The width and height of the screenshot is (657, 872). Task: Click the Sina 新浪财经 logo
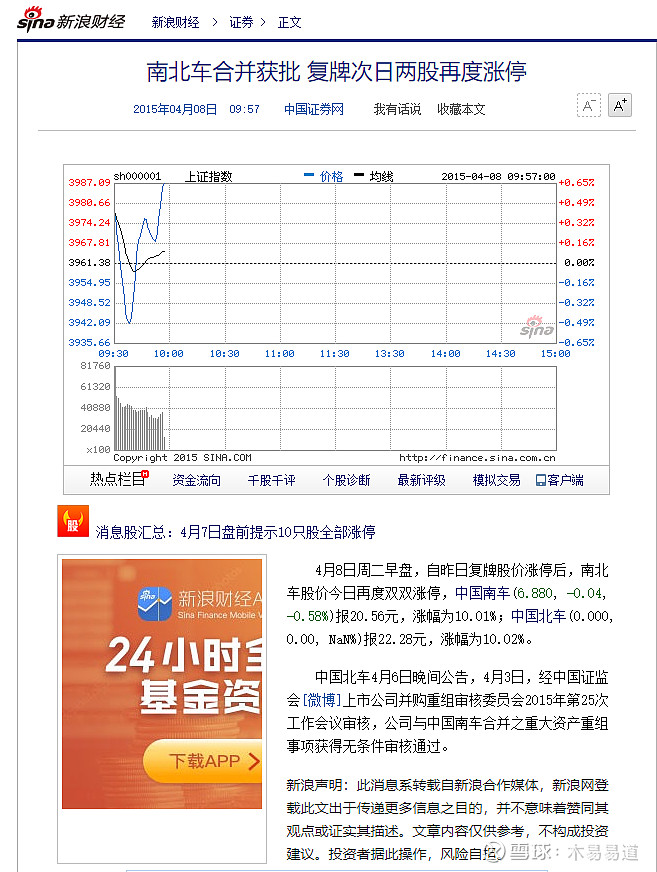coord(71,21)
